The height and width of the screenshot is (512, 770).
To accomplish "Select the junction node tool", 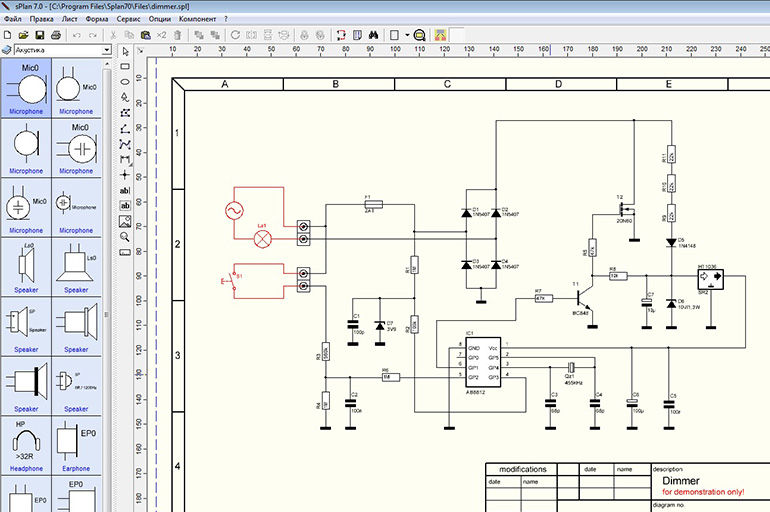I will click(125, 175).
